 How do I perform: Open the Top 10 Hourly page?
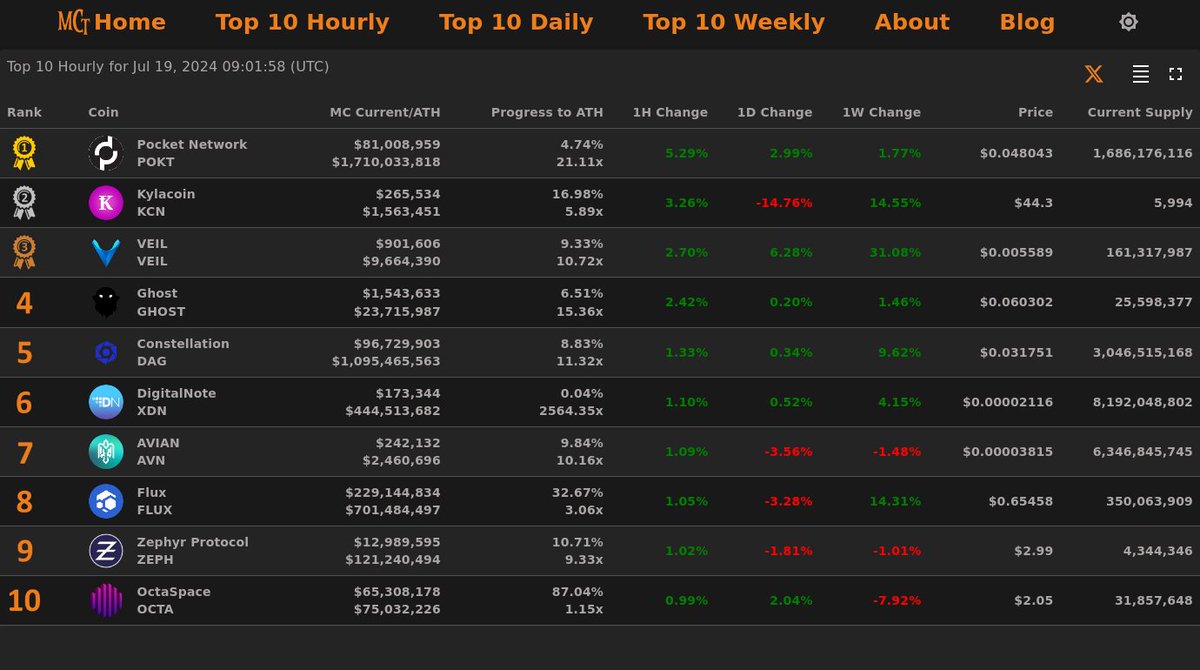[x=302, y=22]
